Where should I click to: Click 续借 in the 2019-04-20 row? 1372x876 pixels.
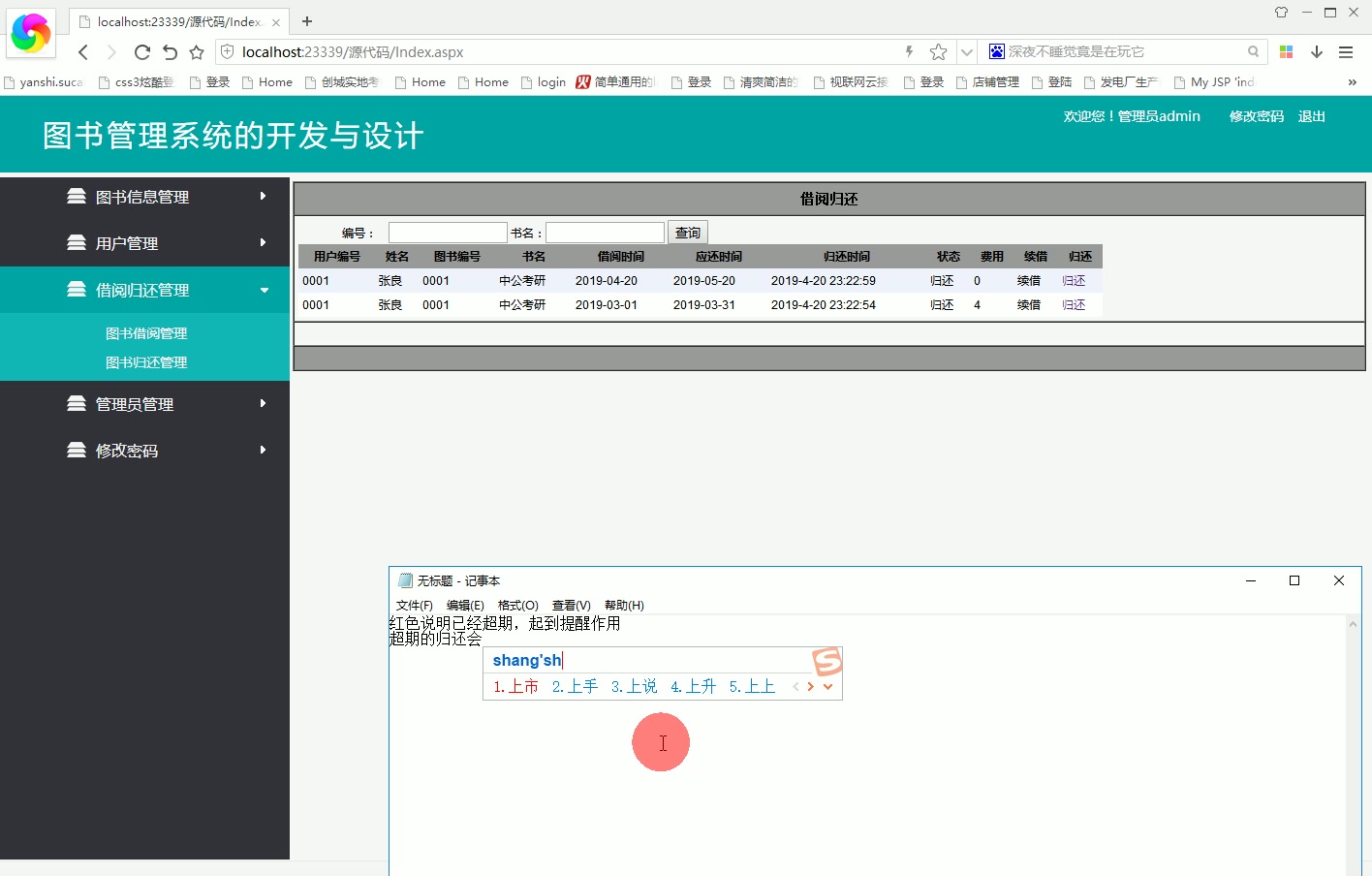[x=1029, y=281]
